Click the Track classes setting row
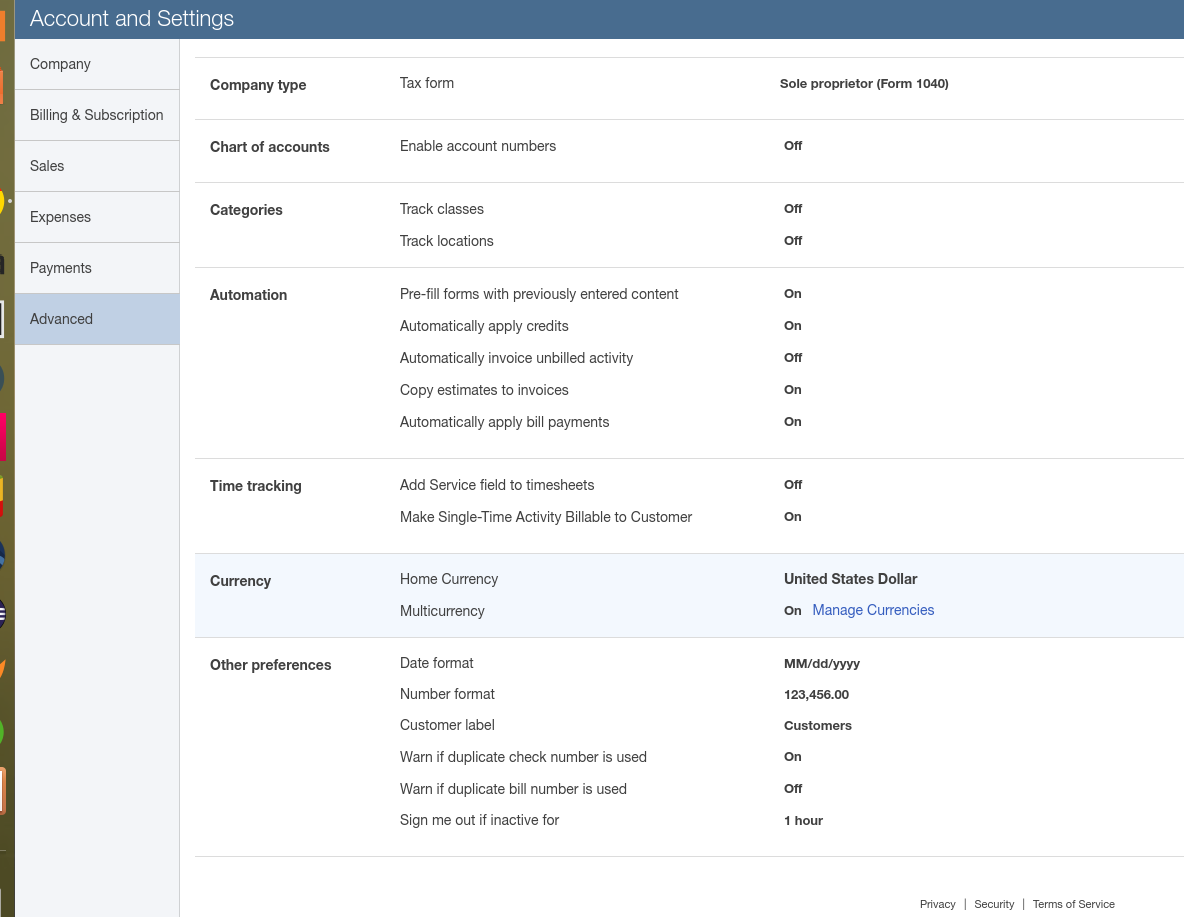 click(442, 208)
